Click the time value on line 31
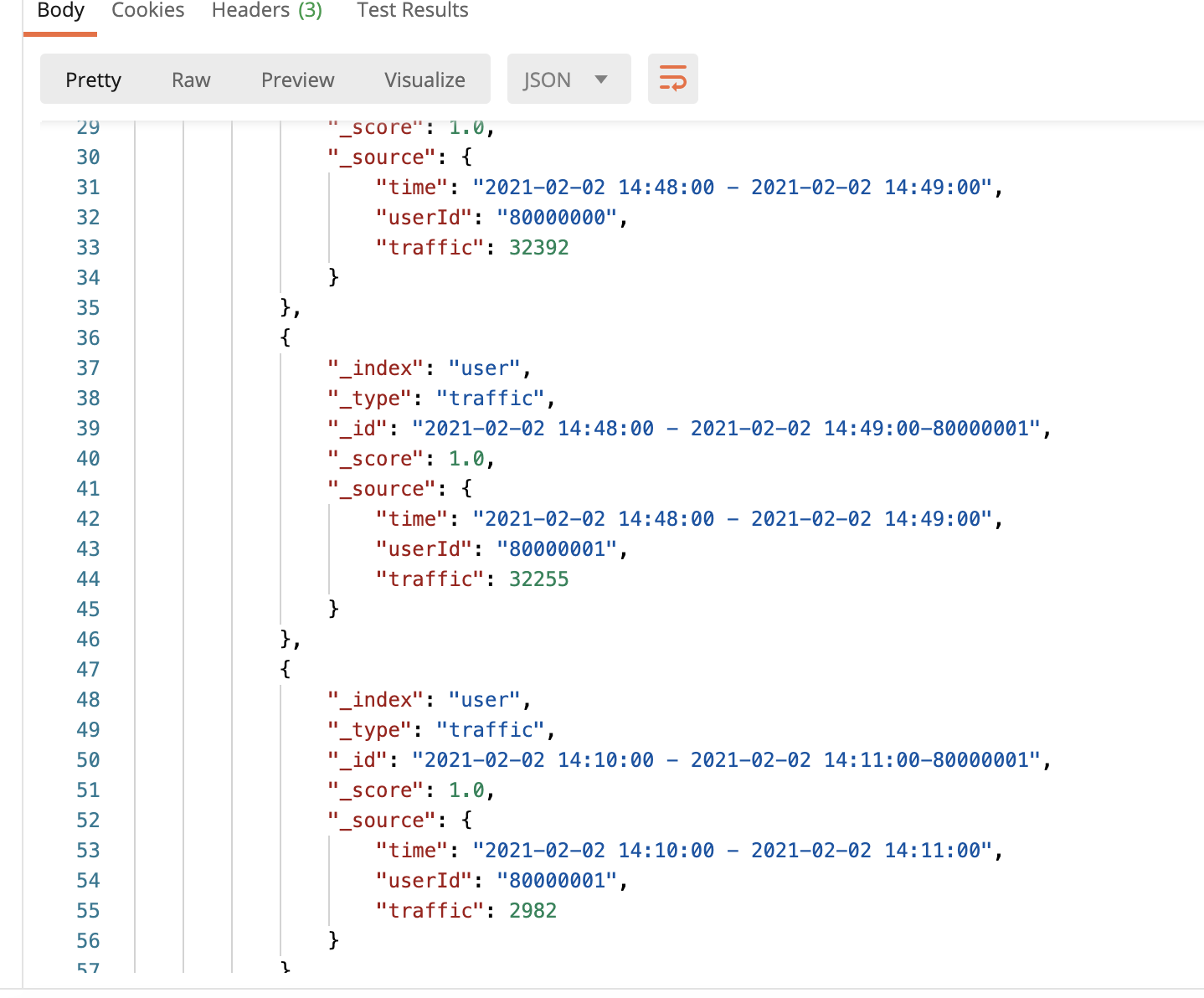Screen dimensions: 1204x998 click(x=733, y=188)
